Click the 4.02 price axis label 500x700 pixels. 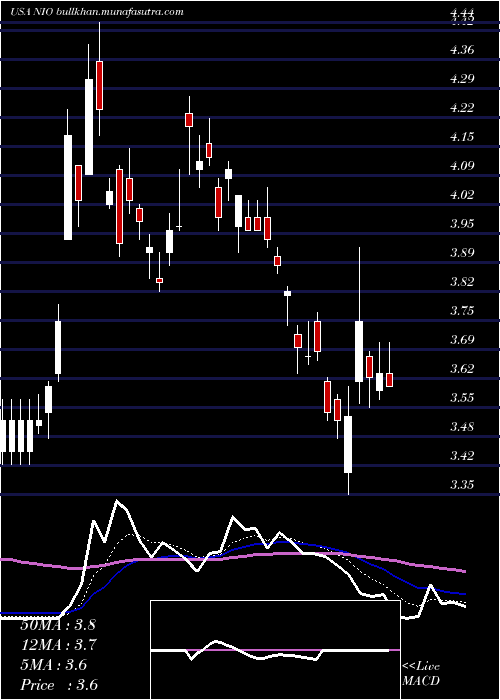(462, 195)
